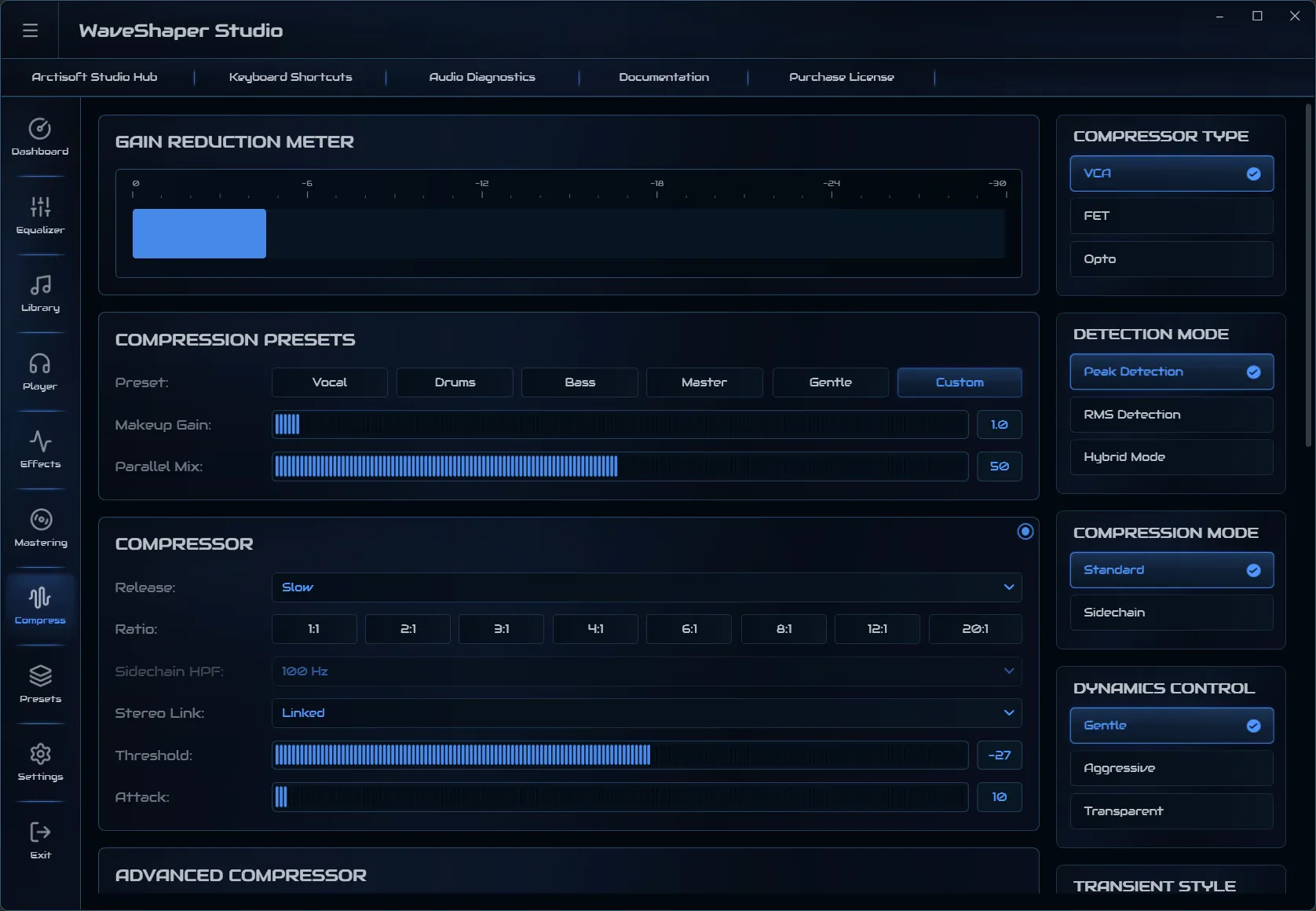Set ratio to 8:1

(x=784, y=629)
